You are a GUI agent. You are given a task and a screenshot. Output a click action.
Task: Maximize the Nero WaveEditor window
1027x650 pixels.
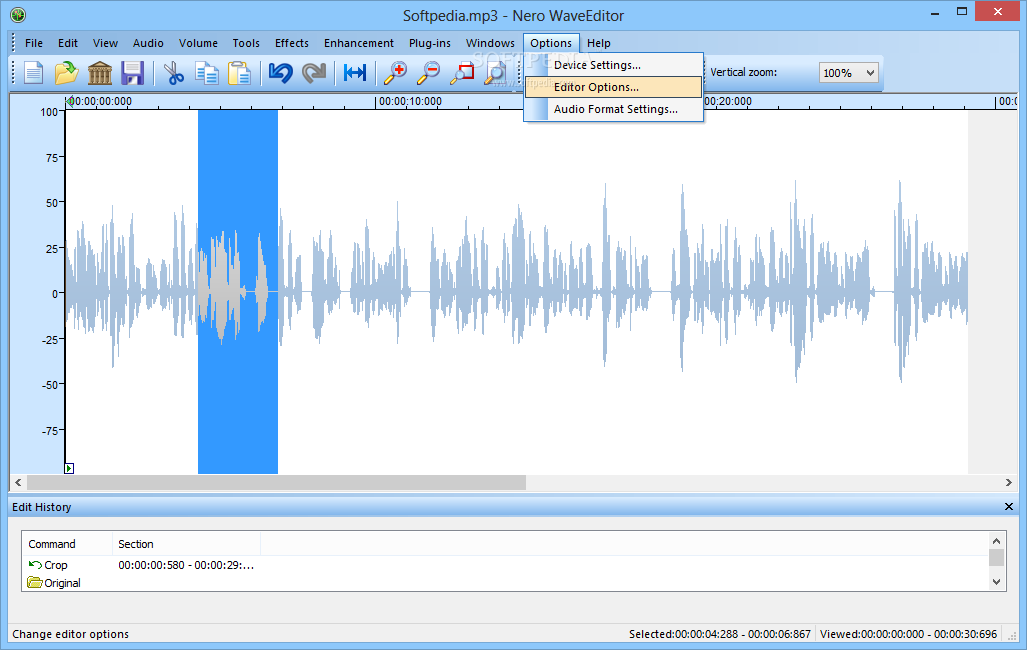(x=962, y=12)
